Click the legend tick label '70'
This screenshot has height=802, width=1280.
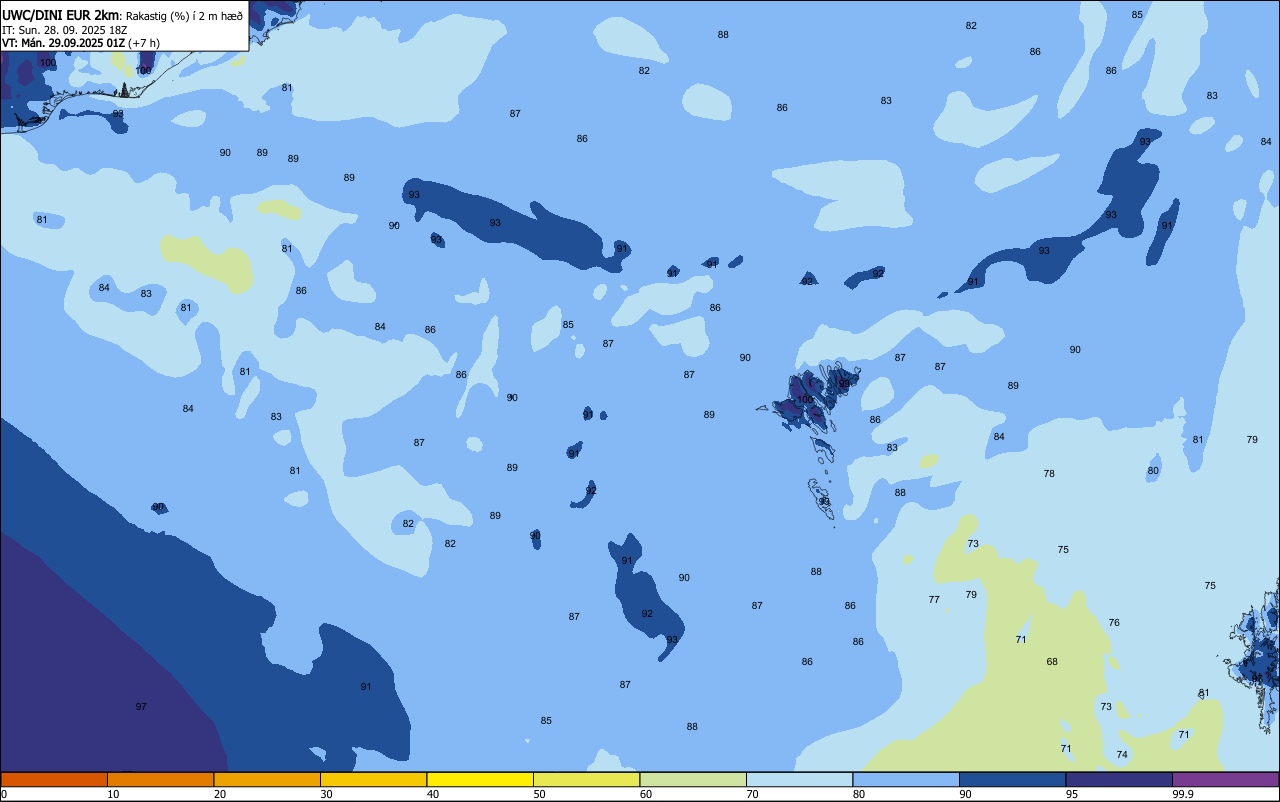[x=752, y=794]
